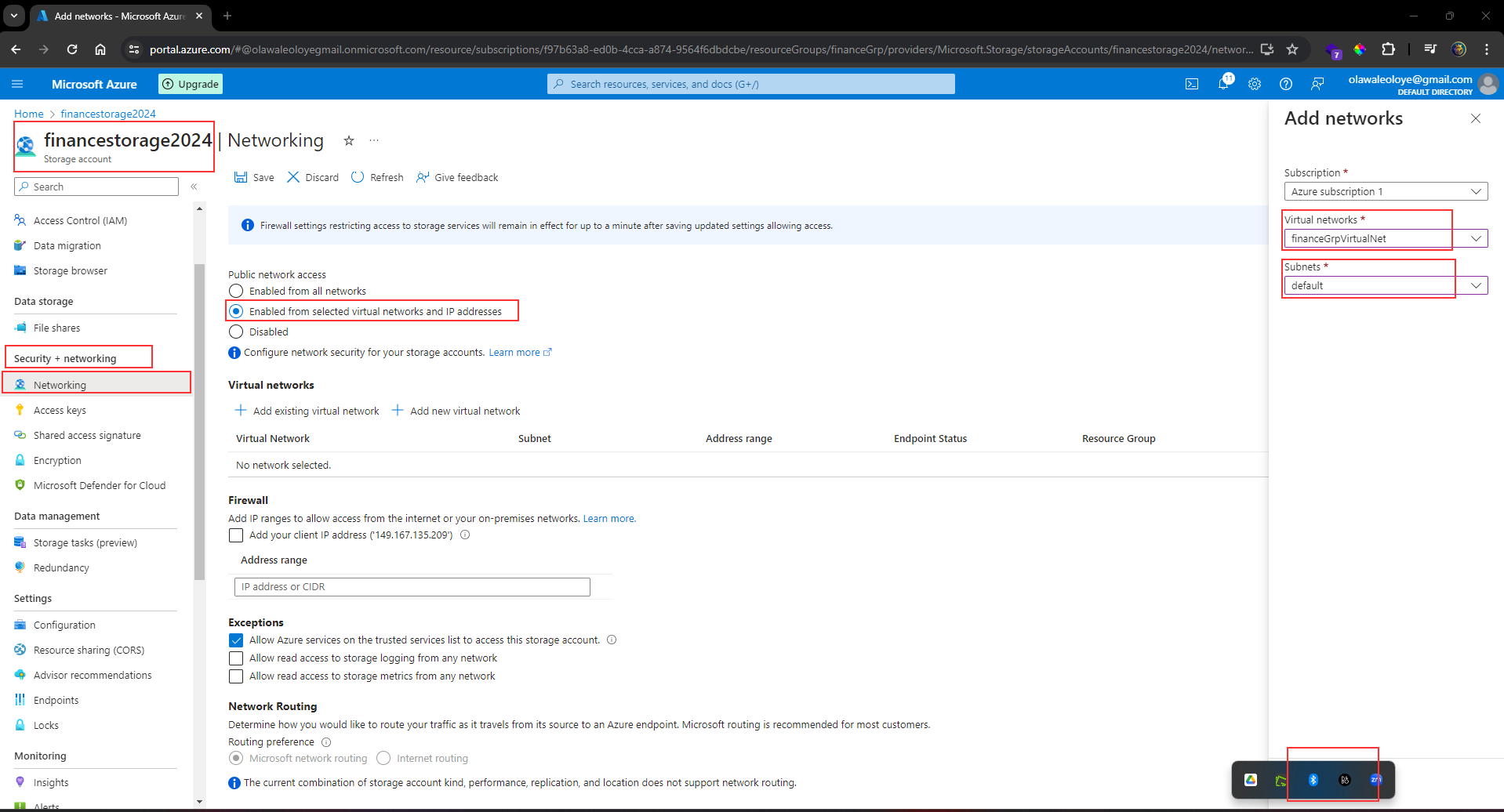Viewport: 1504px width, 812px height.
Task: Favorite the Networking page with the star
Action: [349, 140]
